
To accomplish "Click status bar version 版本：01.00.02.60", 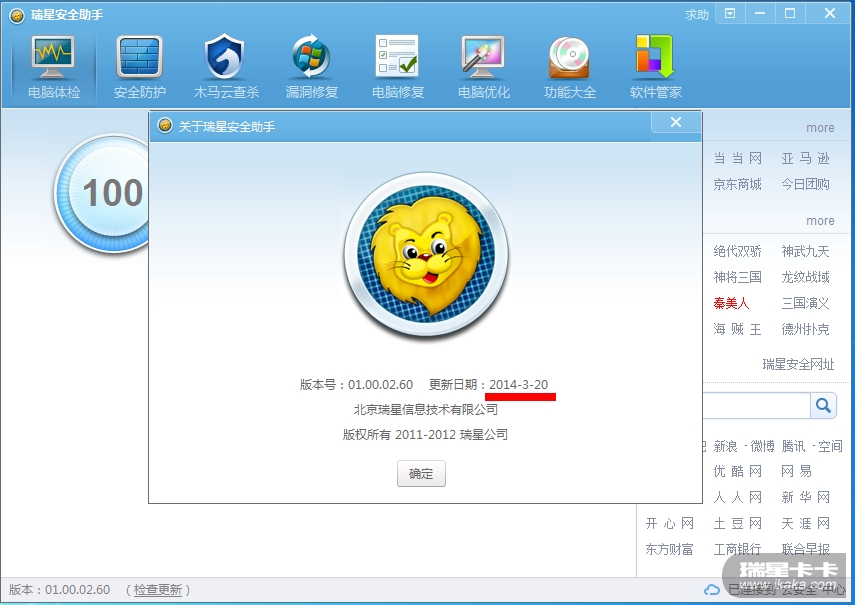I will [59, 589].
